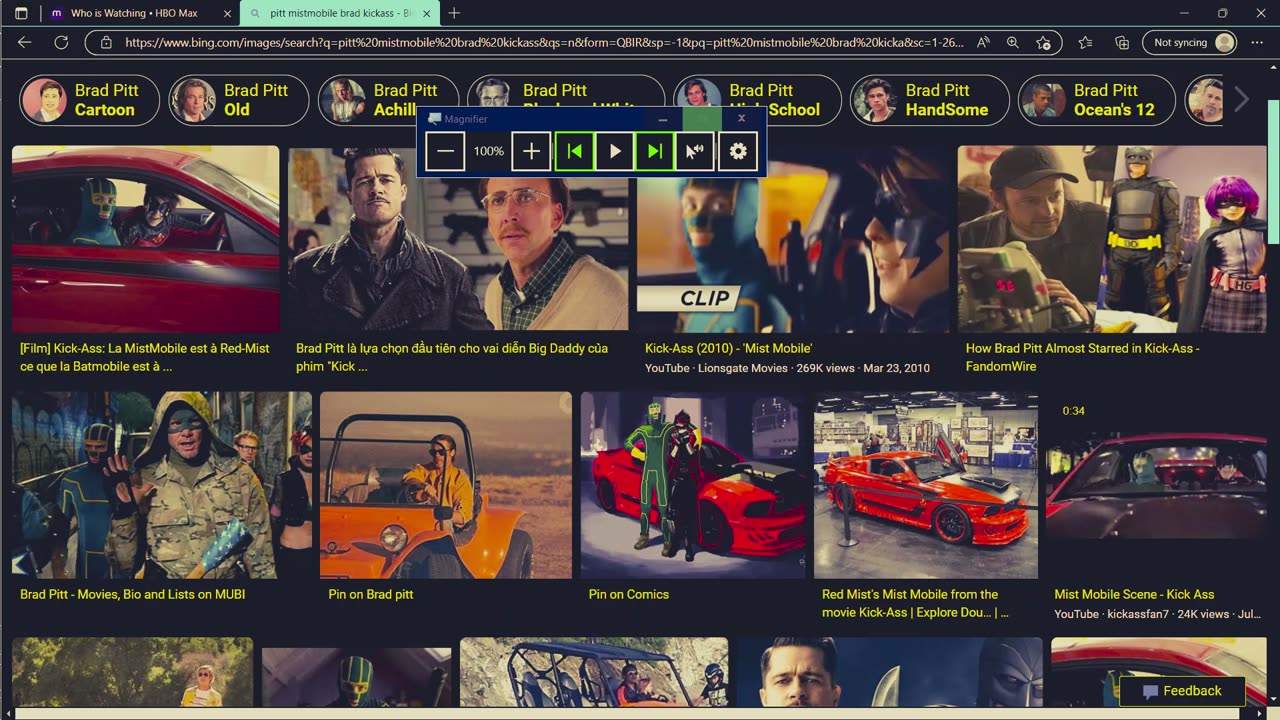Open Pin on Comics link
This screenshot has height=720, width=1280.
[629, 594]
